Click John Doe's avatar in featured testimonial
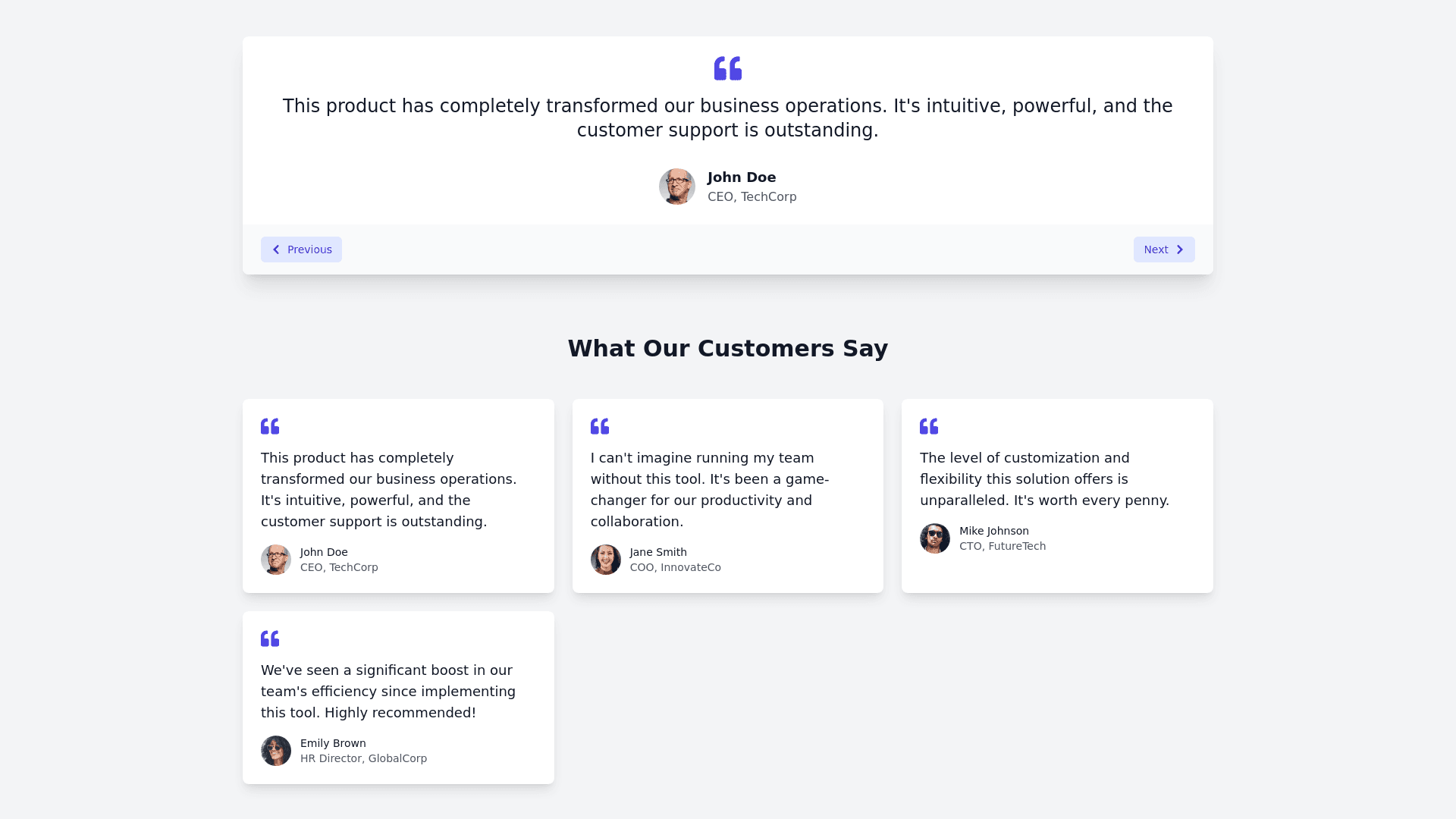 (x=677, y=187)
